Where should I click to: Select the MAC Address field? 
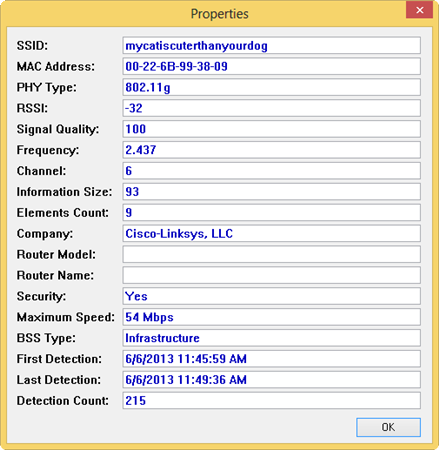click(x=271, y=66)
